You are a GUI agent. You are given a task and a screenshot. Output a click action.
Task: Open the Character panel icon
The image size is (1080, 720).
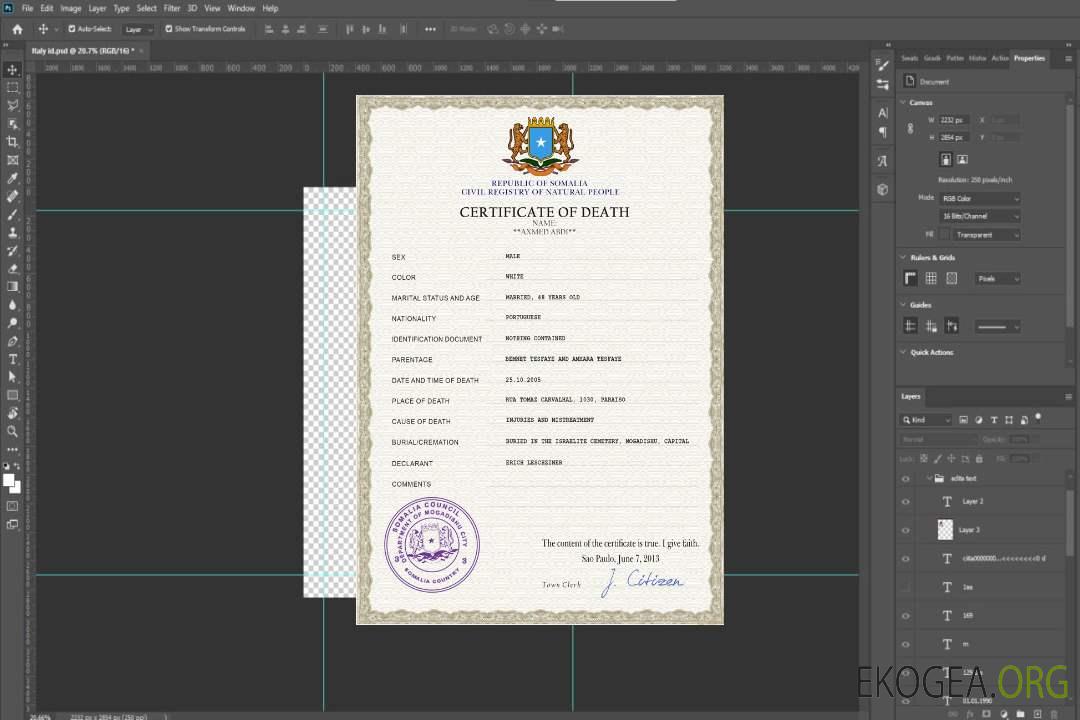883,113
